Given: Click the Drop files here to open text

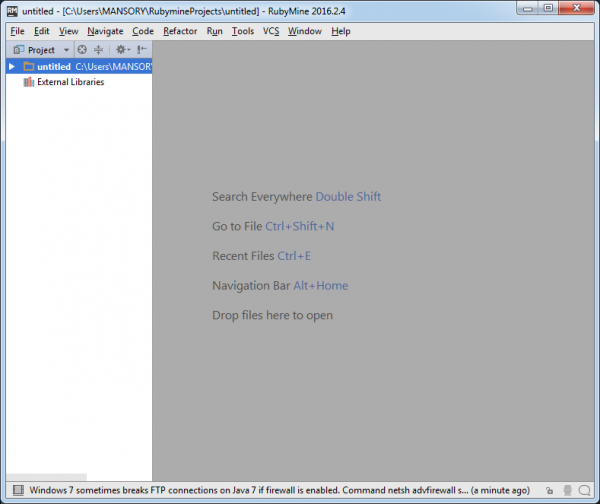Looking at the screenshot, I should (x=272, y=315).
